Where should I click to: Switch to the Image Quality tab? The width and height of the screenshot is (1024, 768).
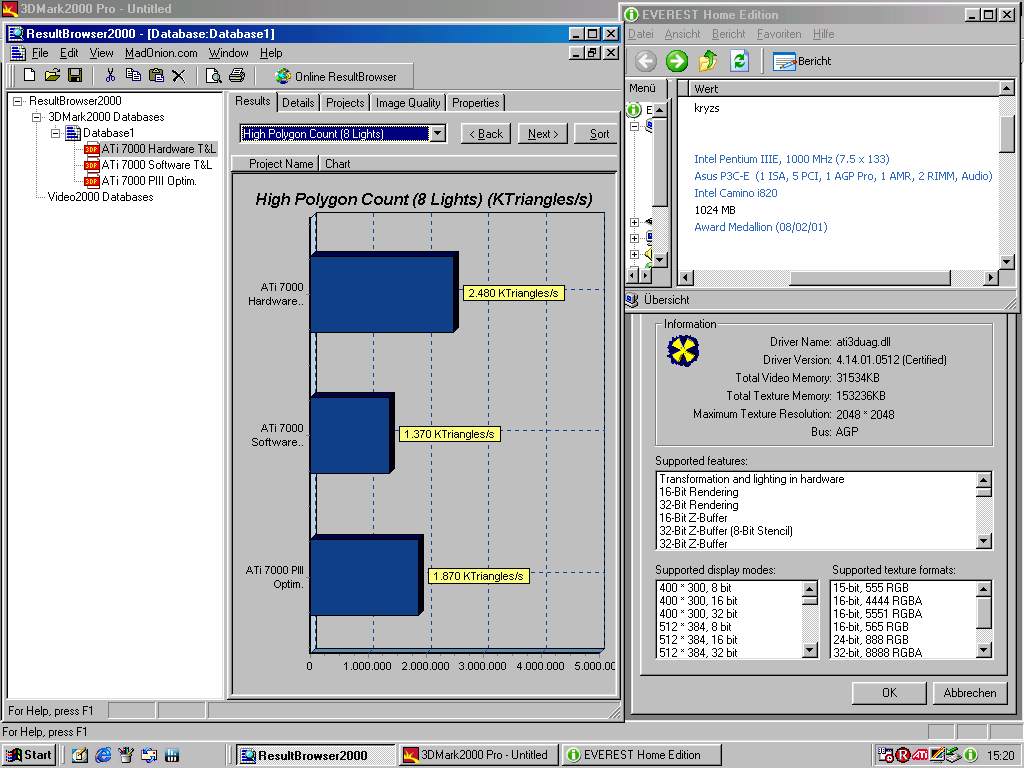408,103
